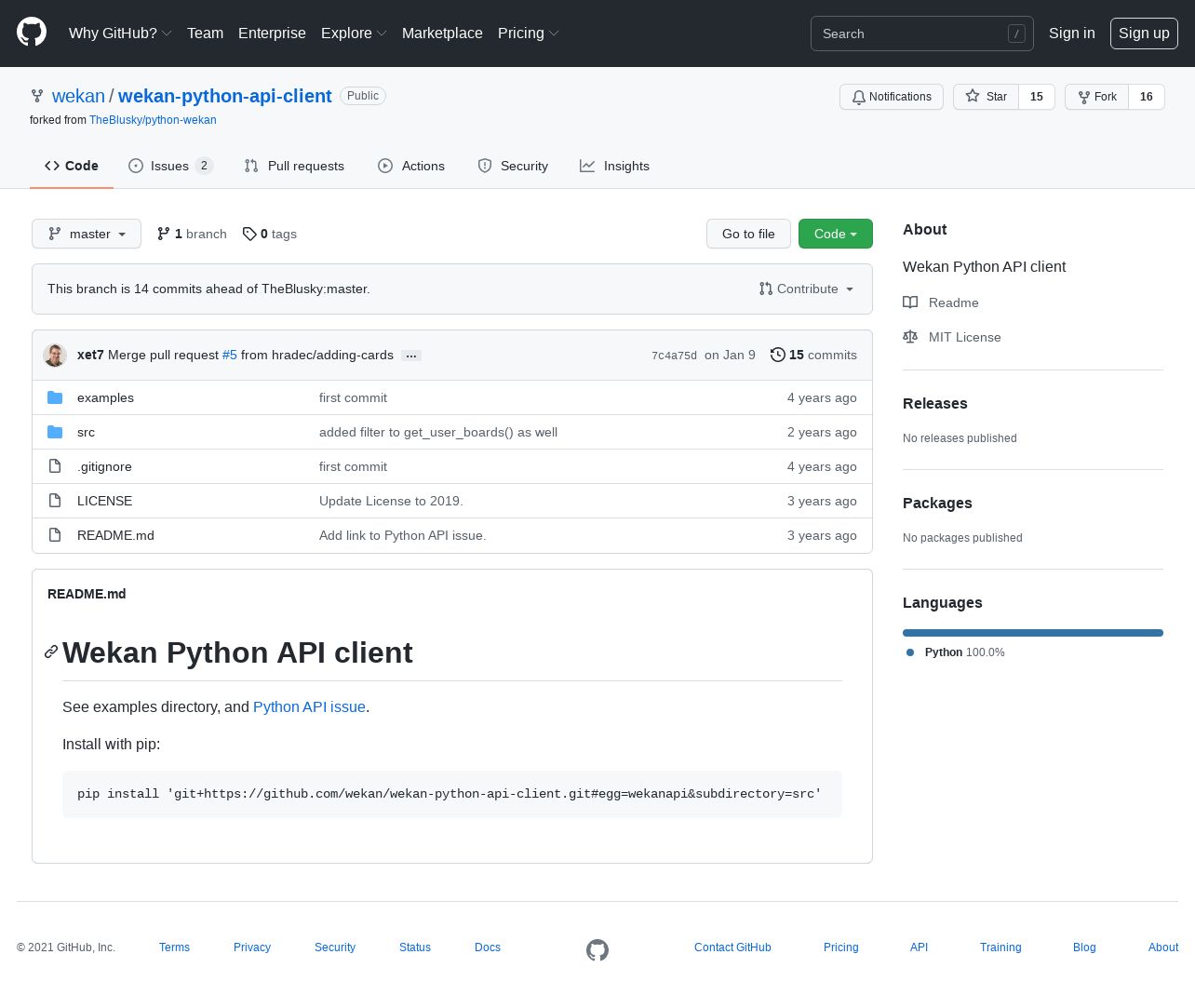The width and height of the screenshot is (1195, 1008).
Task: Star the repository using the star button
Action: tap(986, 97)
